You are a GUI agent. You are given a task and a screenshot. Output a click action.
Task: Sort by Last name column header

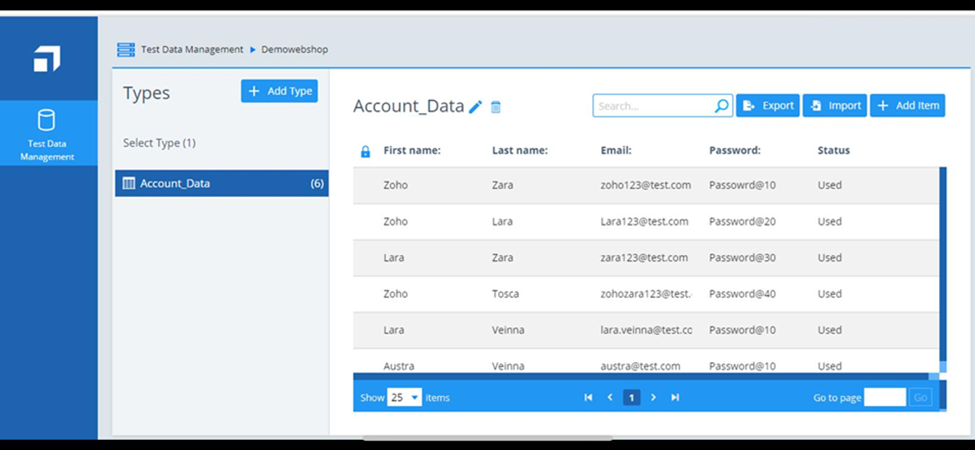coord(520,150)
